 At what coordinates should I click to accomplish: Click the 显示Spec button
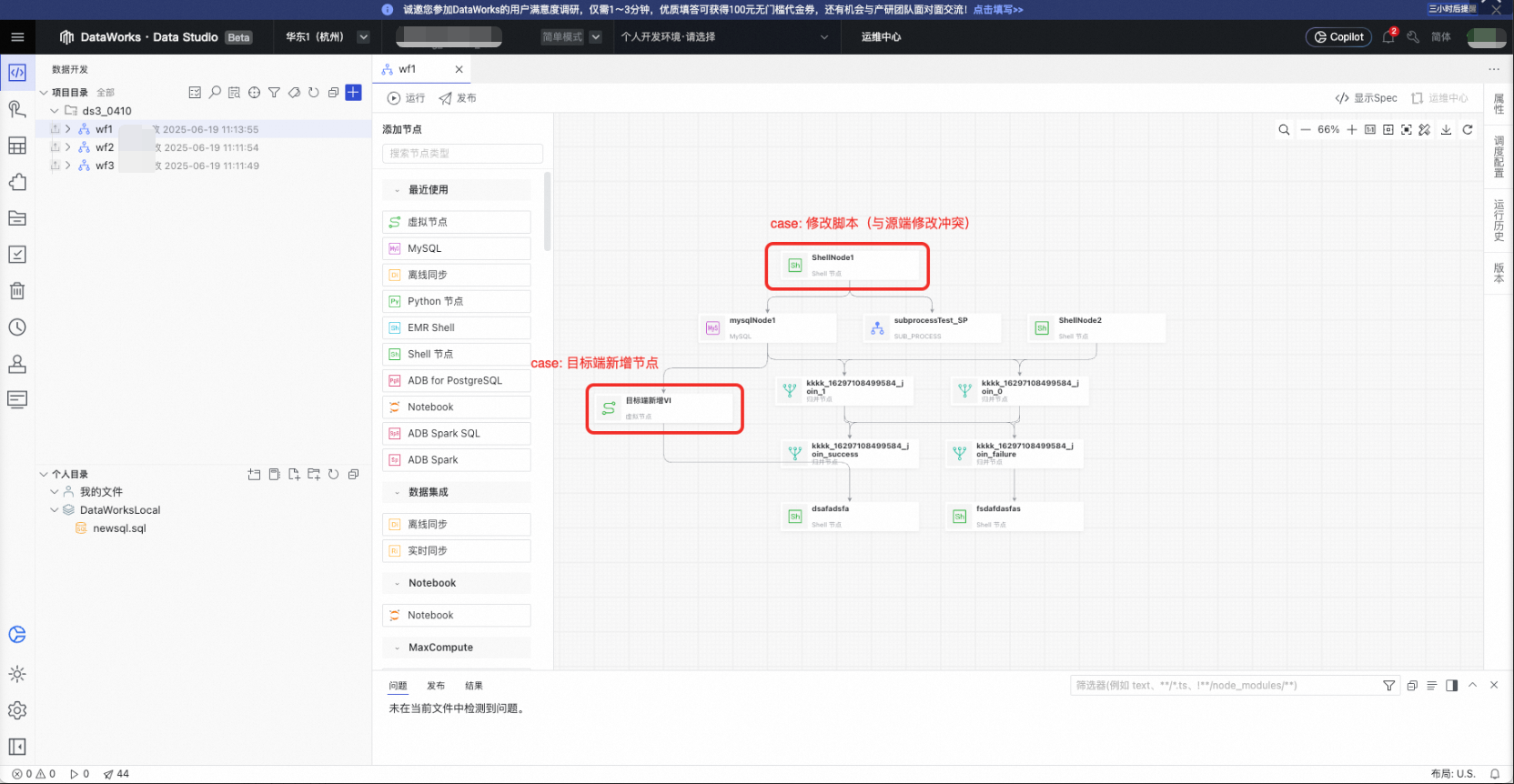pyautogui.click(x=1366, y=98)
